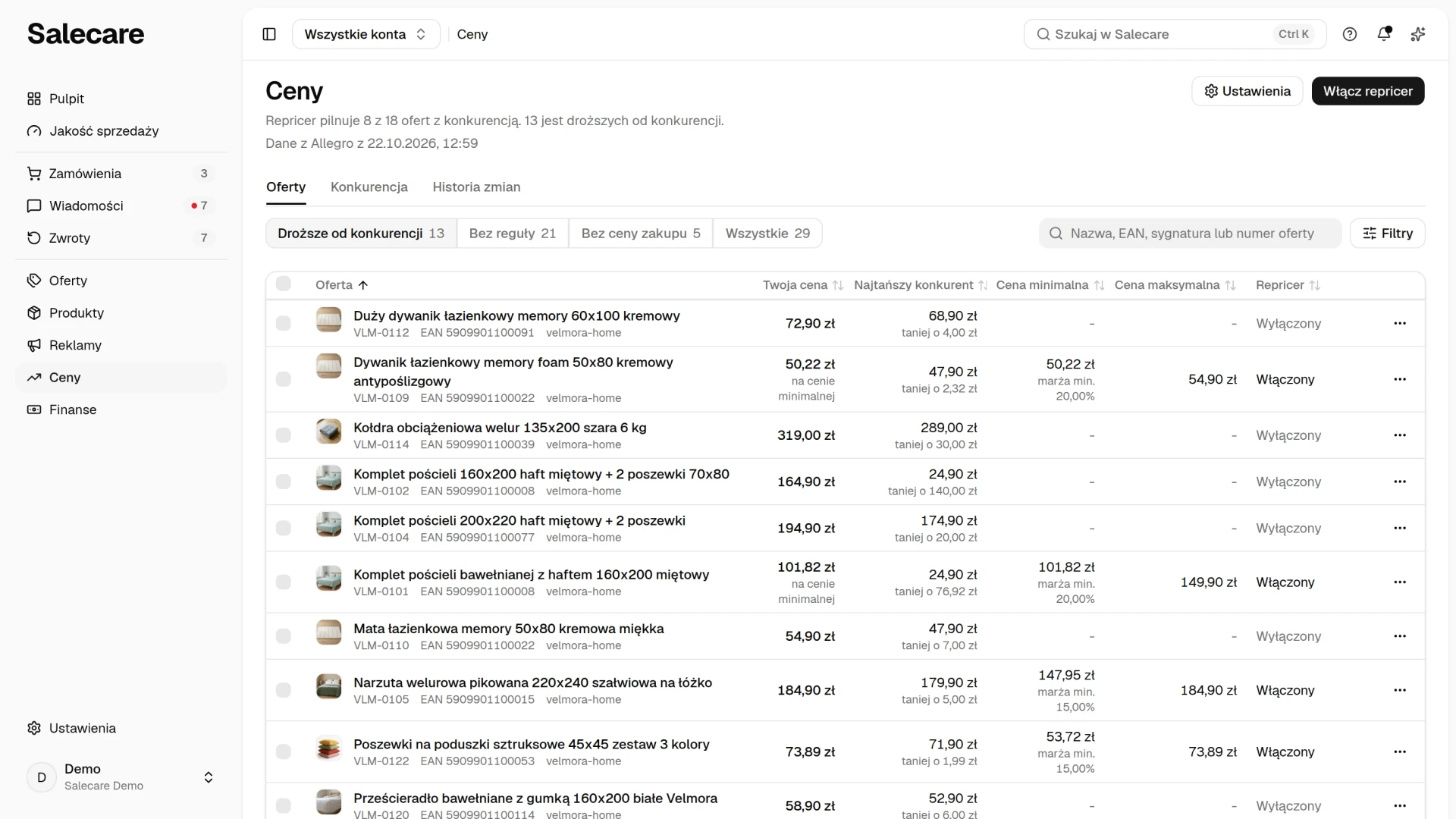1456x819 pixels.
Task: Open the notifications bell
Action: tap(1384, 34)
